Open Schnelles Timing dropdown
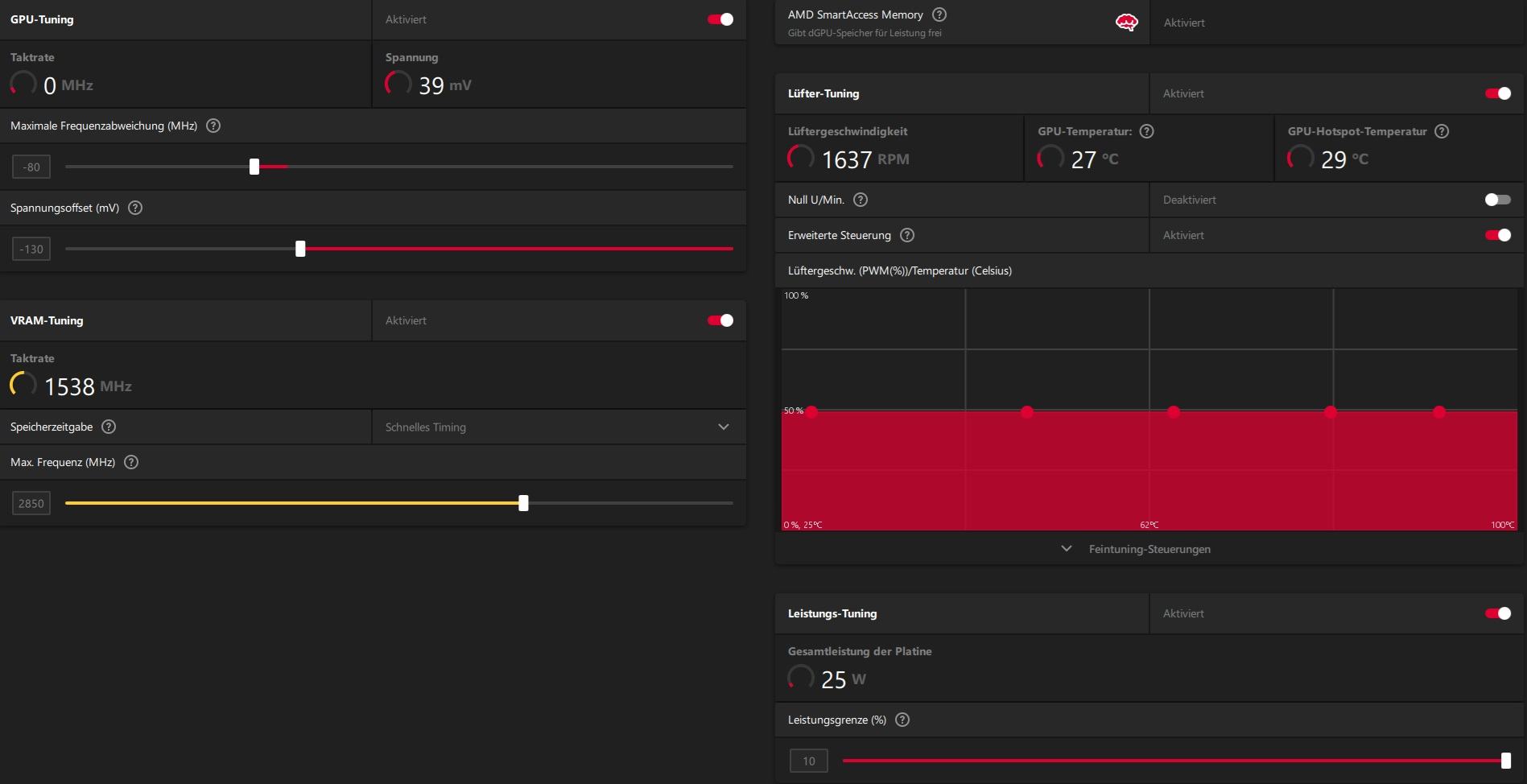 pyautogui.click(x=559, y=427)
